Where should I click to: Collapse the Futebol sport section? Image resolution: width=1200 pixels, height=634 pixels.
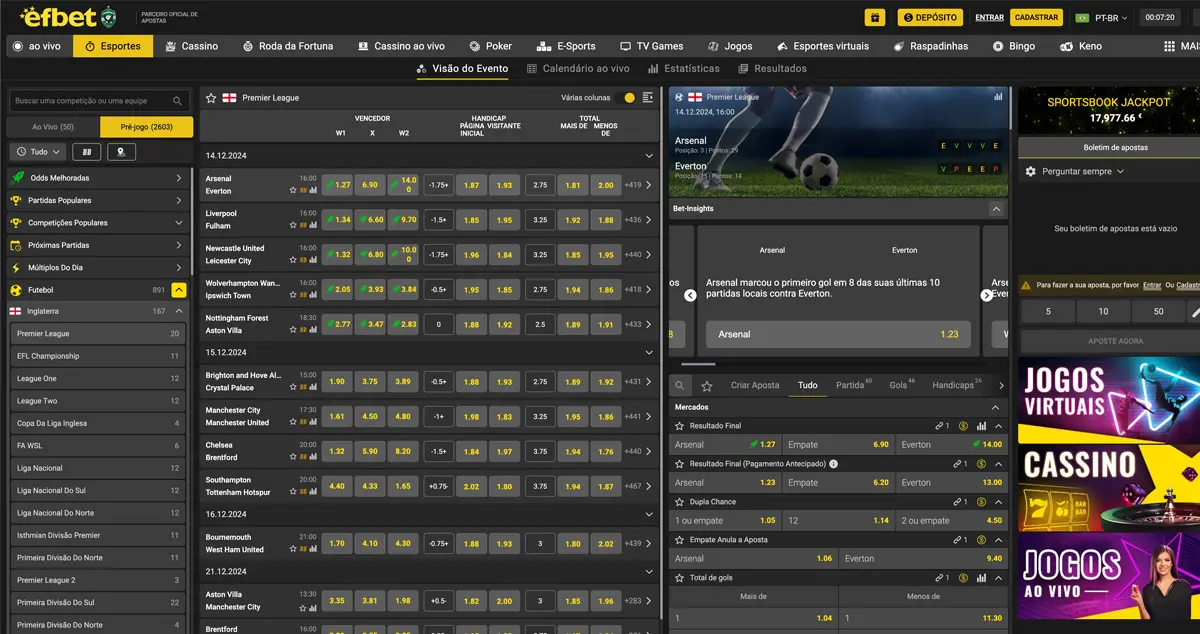(x=178, y=290)
